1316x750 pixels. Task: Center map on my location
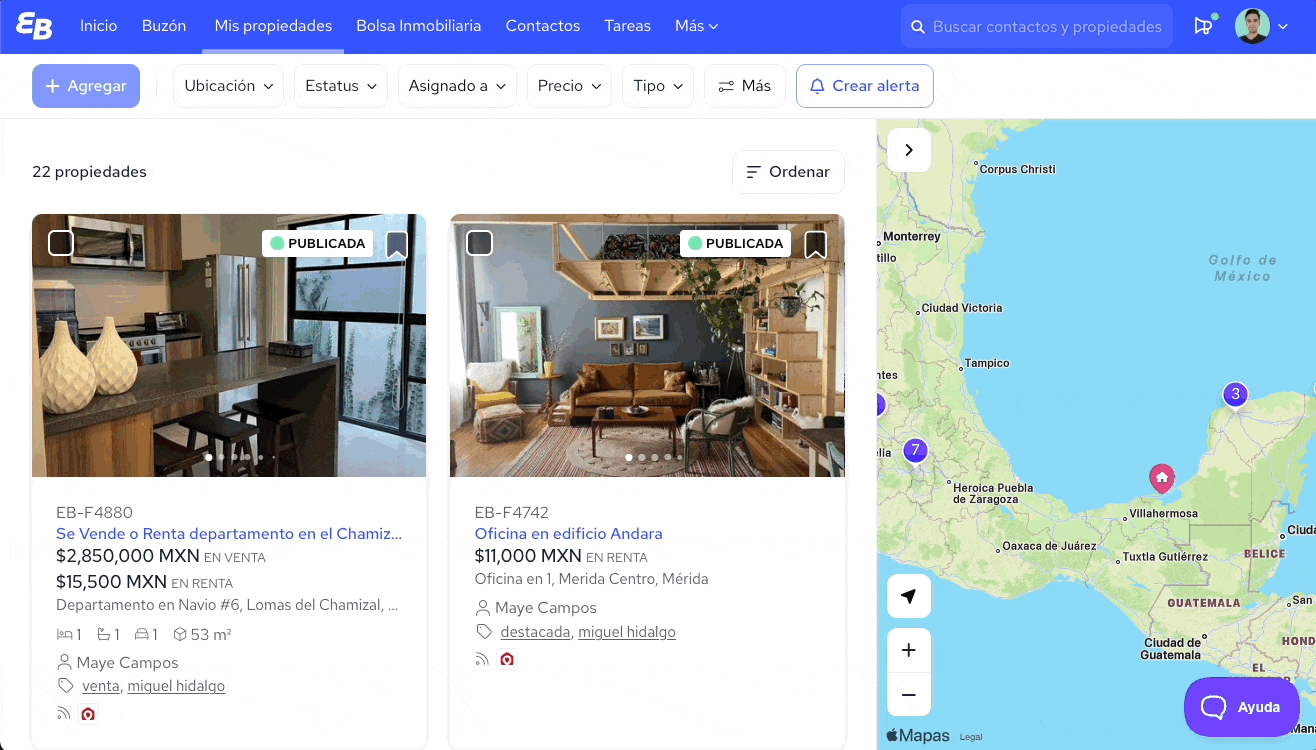909,596
